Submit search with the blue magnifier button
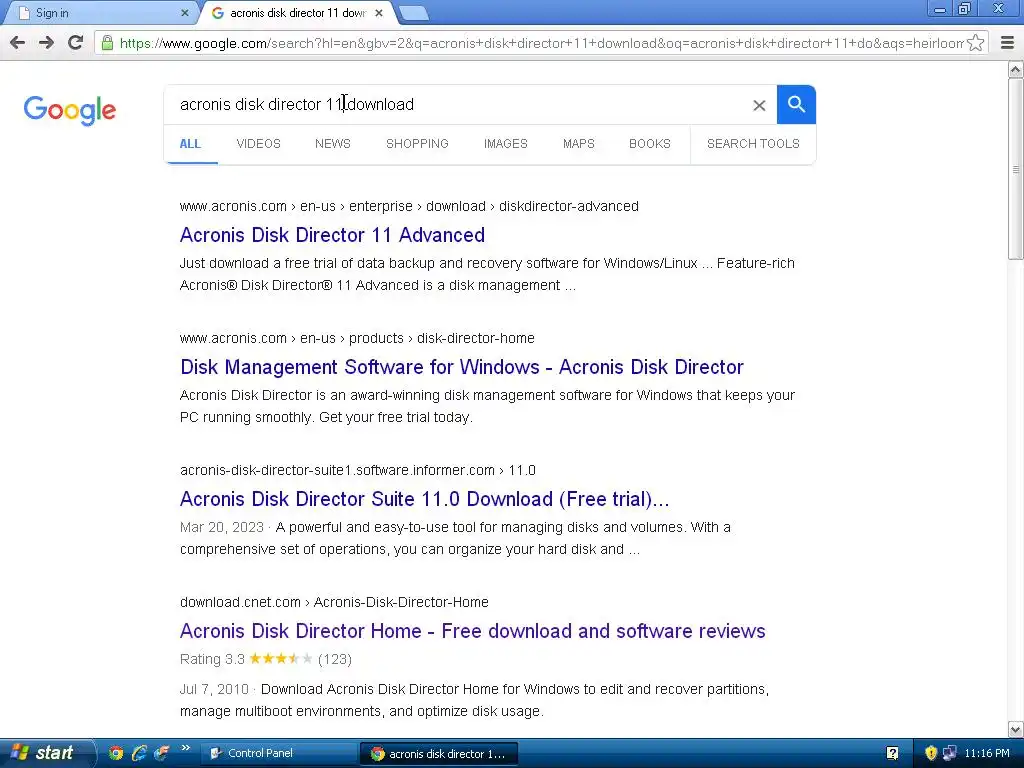This screenshot has height=768, width=1024. [x=796, y=104]
